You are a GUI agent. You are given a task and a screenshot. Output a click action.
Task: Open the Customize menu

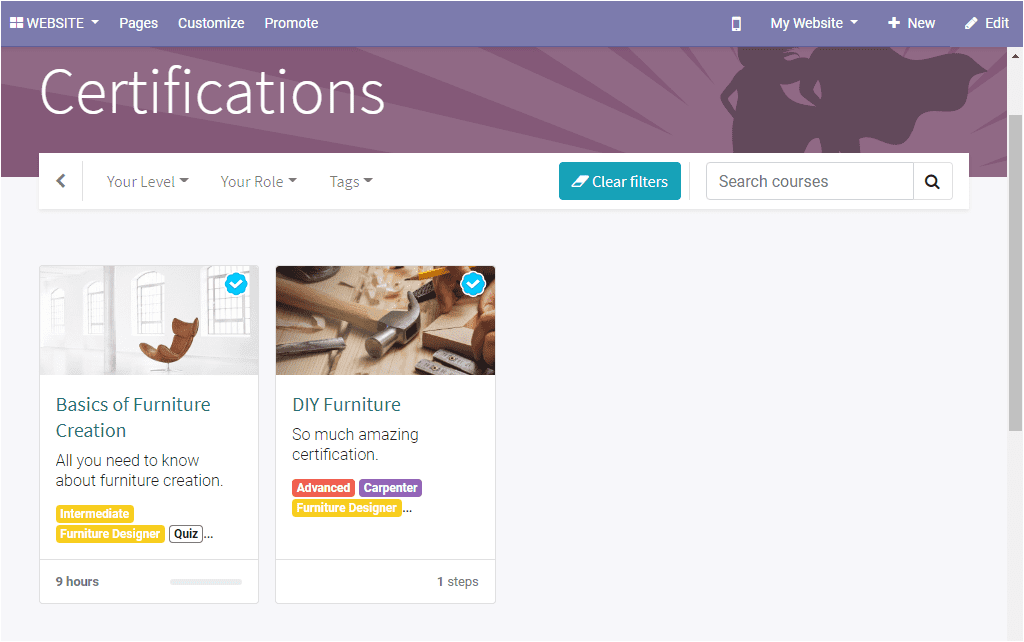click(211, 23)
